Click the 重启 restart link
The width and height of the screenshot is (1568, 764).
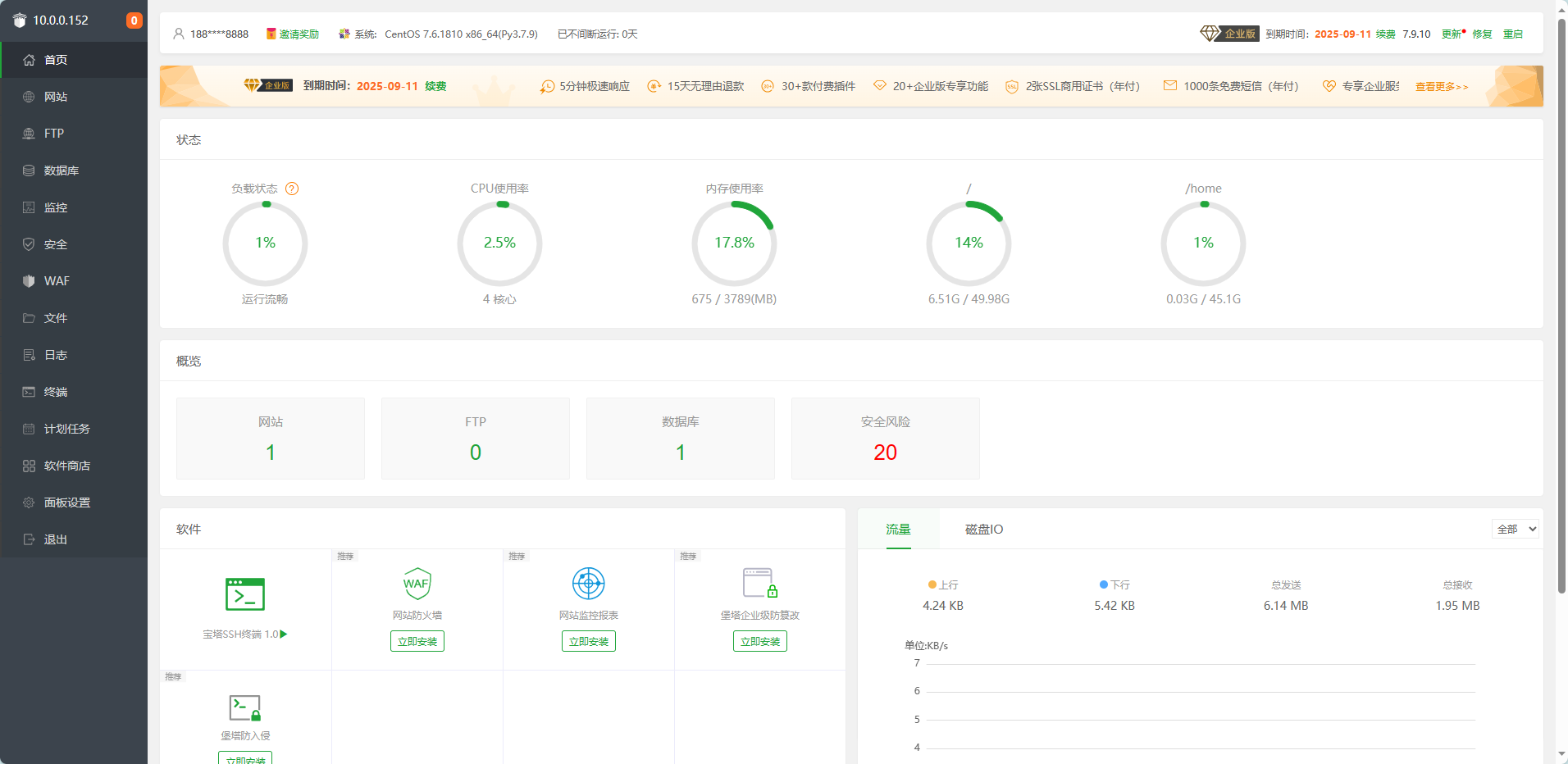coord(1512,34)
